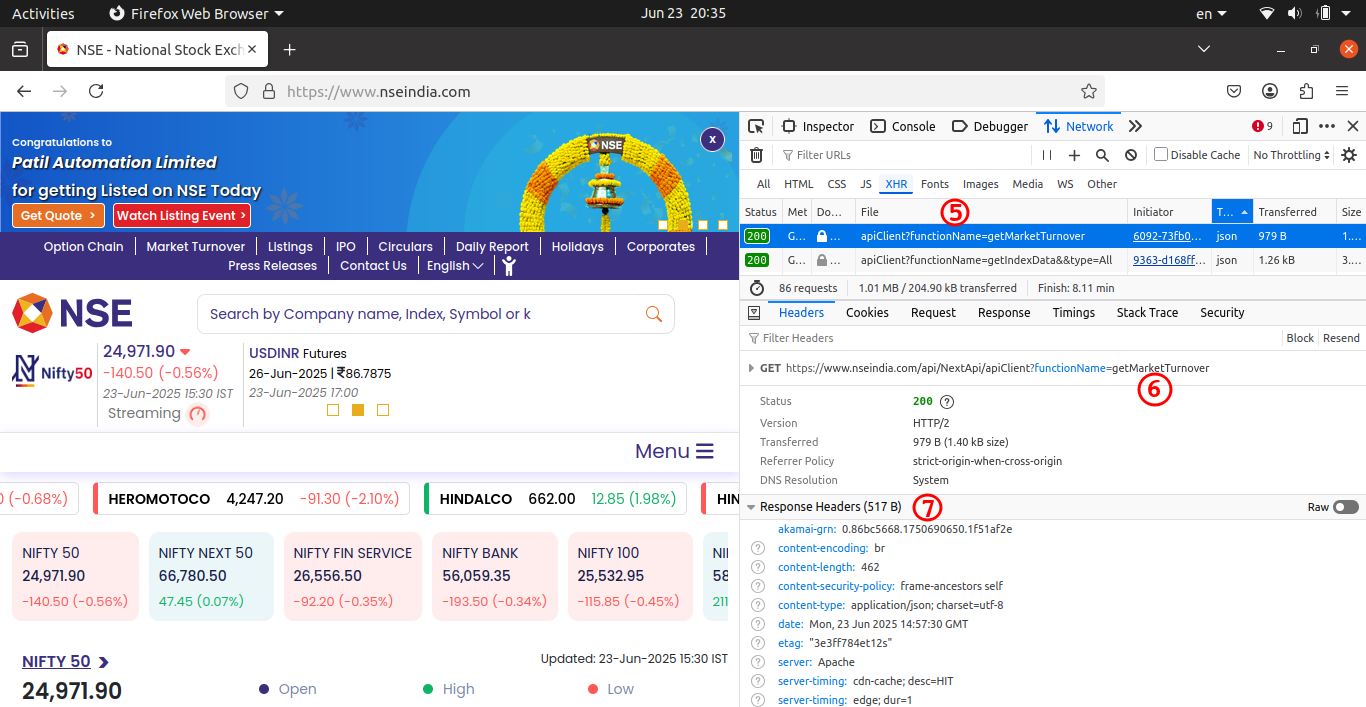Click the Filter Headers field
Image resolution: width=1366 pixels, height=707 pixels.
[1010, 338]
